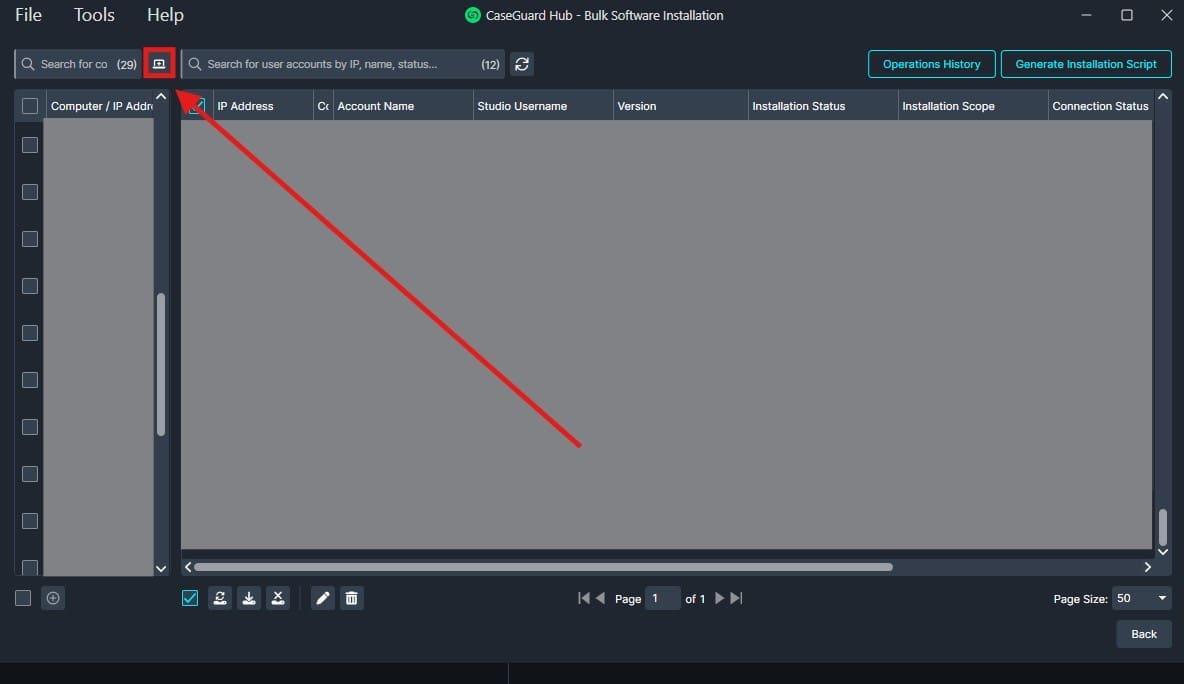
Task: Click the install/update icon in bottom toolbar
Action: point(220,598)
